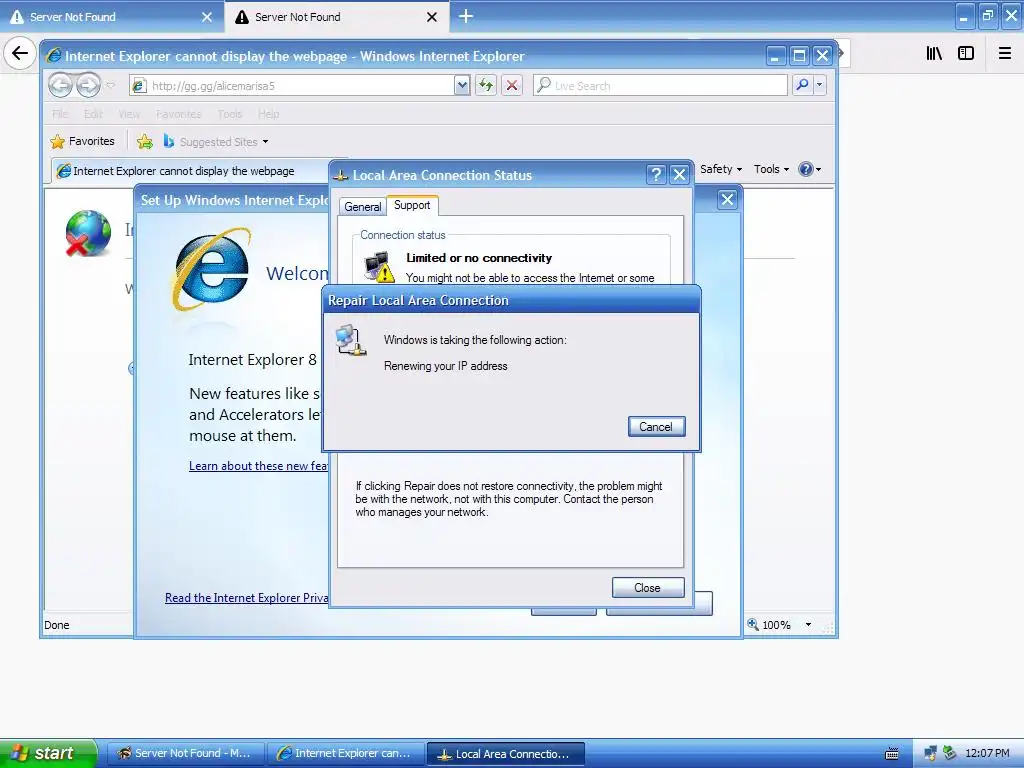1024x768 pixels.
Task: Click the safely remove hardware tray icon
Action: coord(950,753)
